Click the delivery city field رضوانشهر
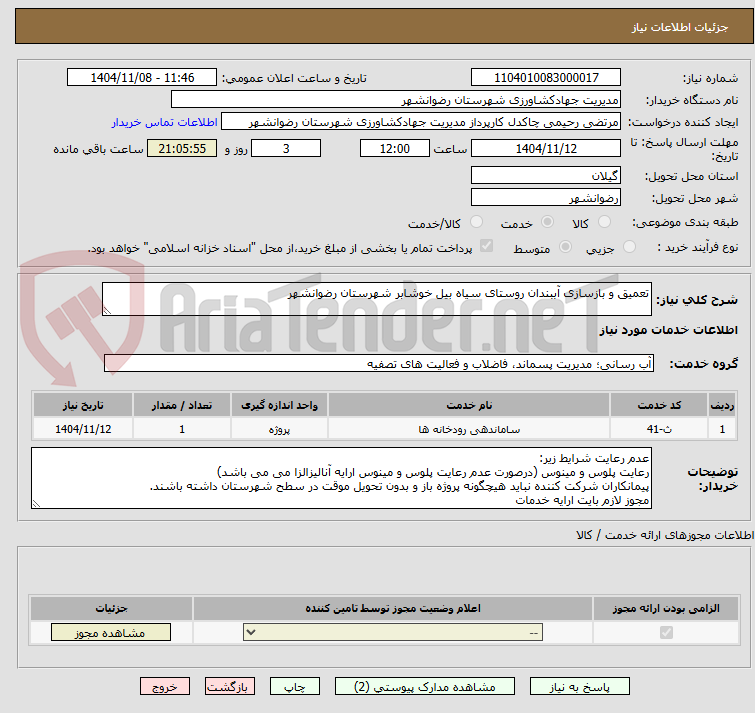This screenshot has width=755, height=713. pos(546,197)
